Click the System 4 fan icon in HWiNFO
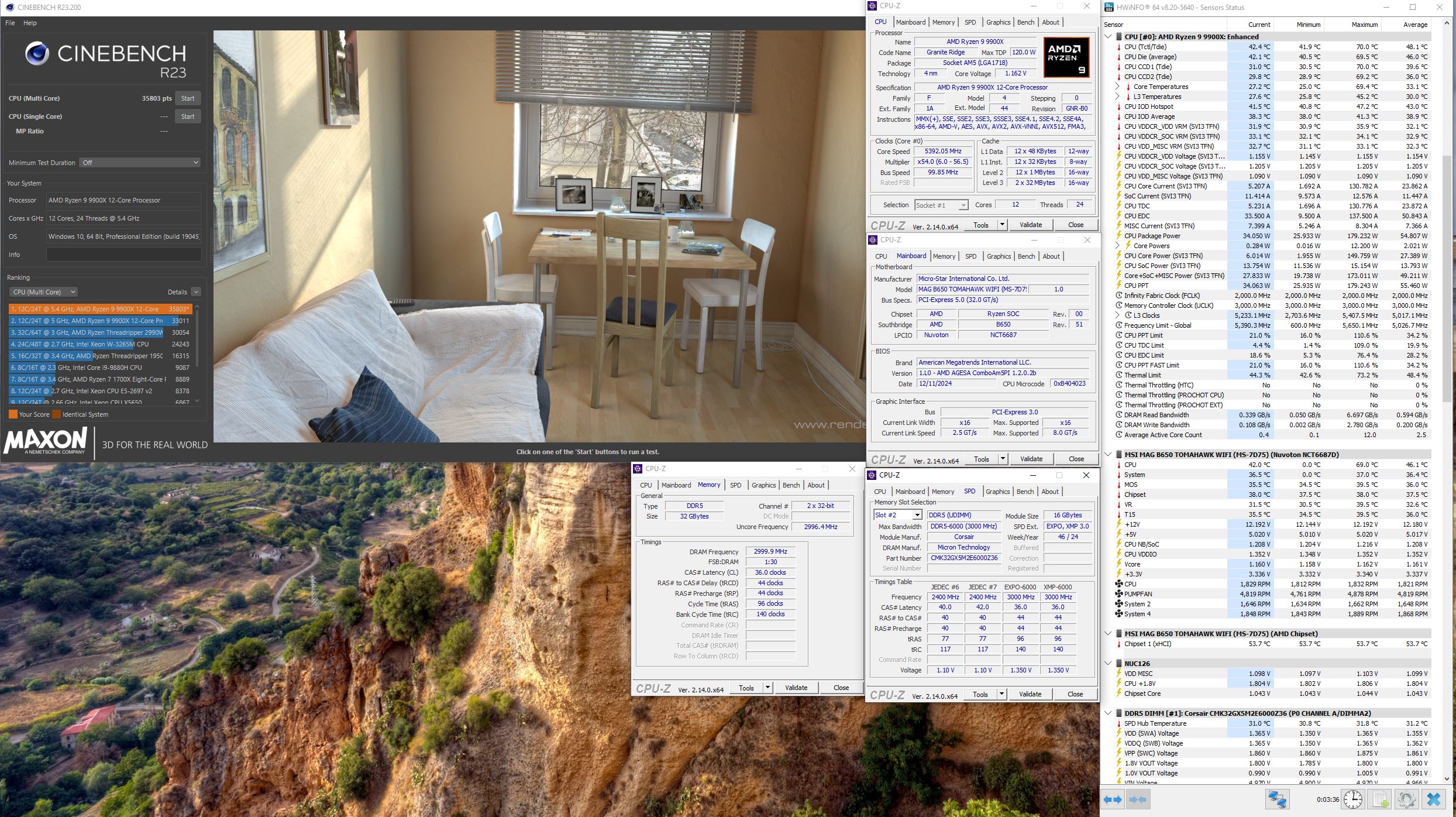 click(x=1118, y=614)
